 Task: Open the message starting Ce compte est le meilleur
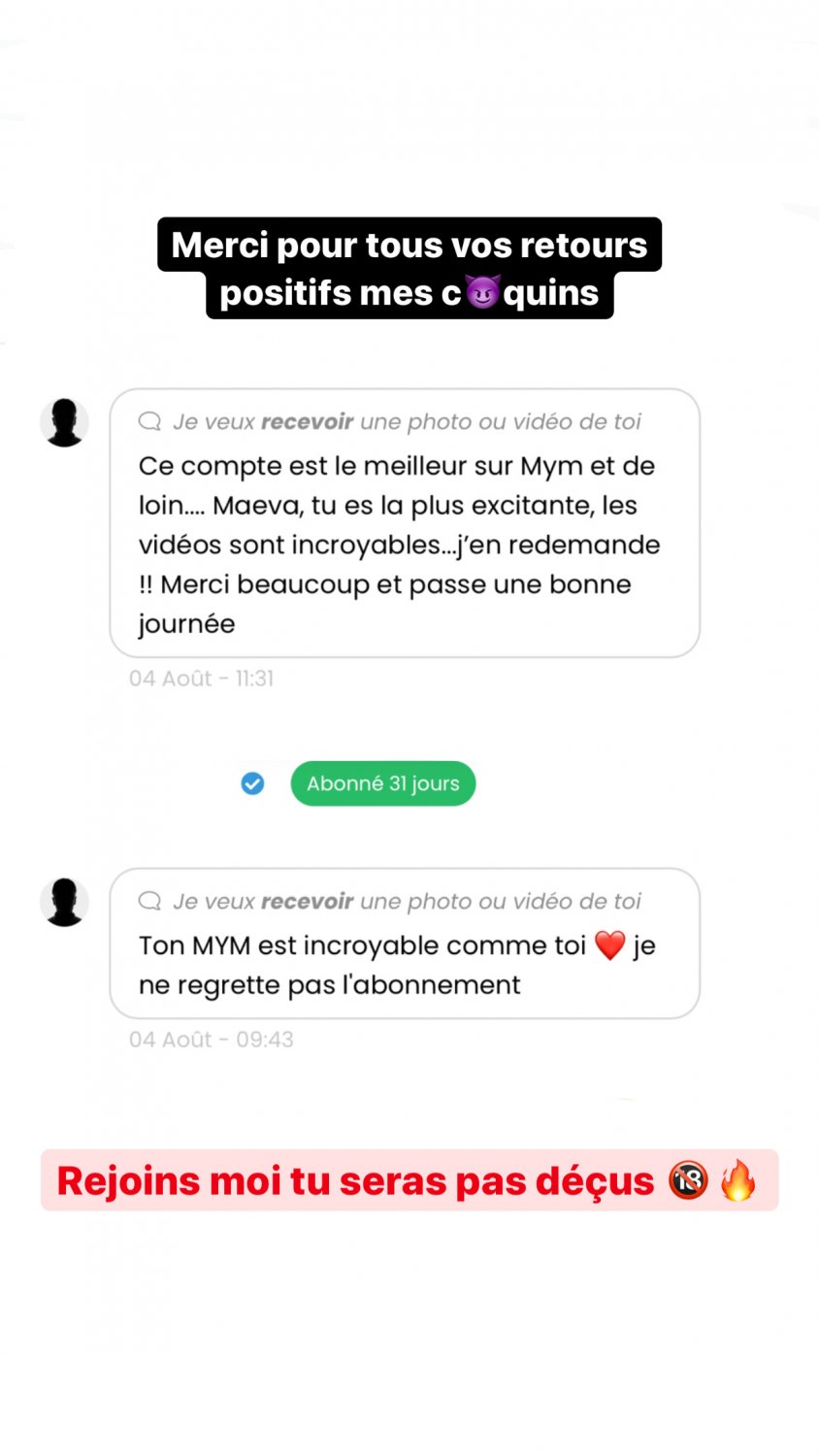(405, 523)
